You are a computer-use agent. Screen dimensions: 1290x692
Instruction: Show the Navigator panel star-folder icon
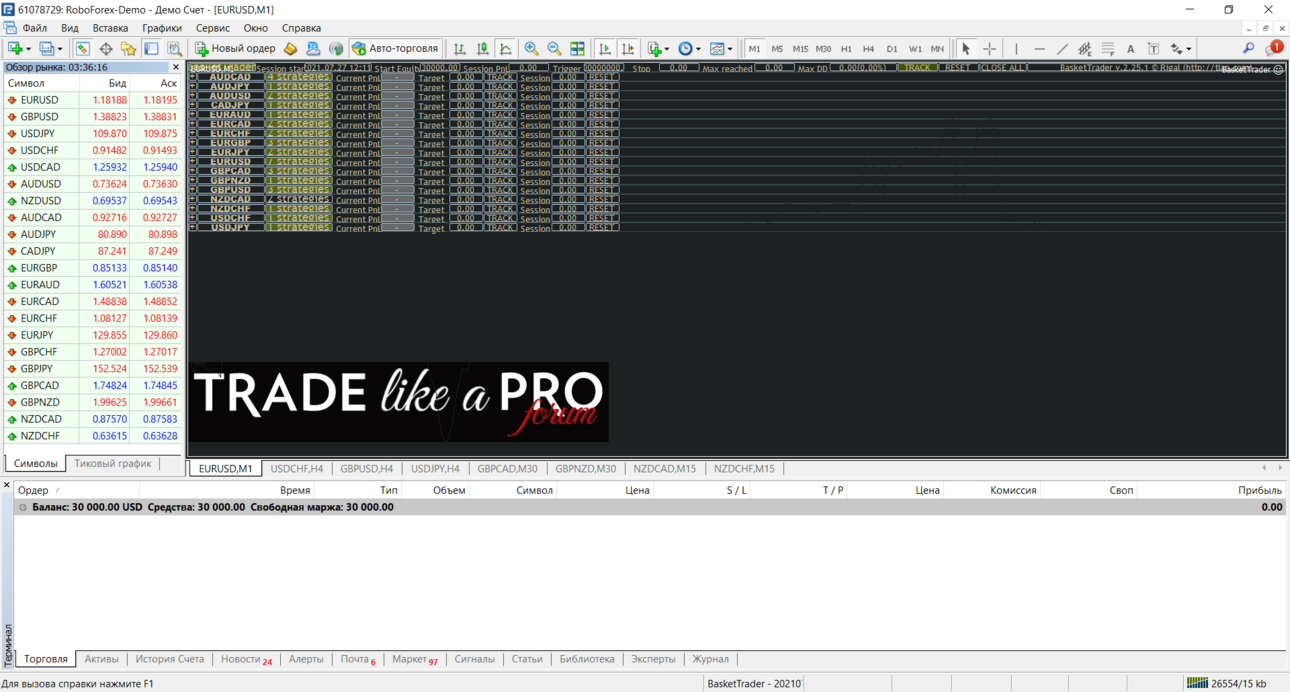coord(128,48)
